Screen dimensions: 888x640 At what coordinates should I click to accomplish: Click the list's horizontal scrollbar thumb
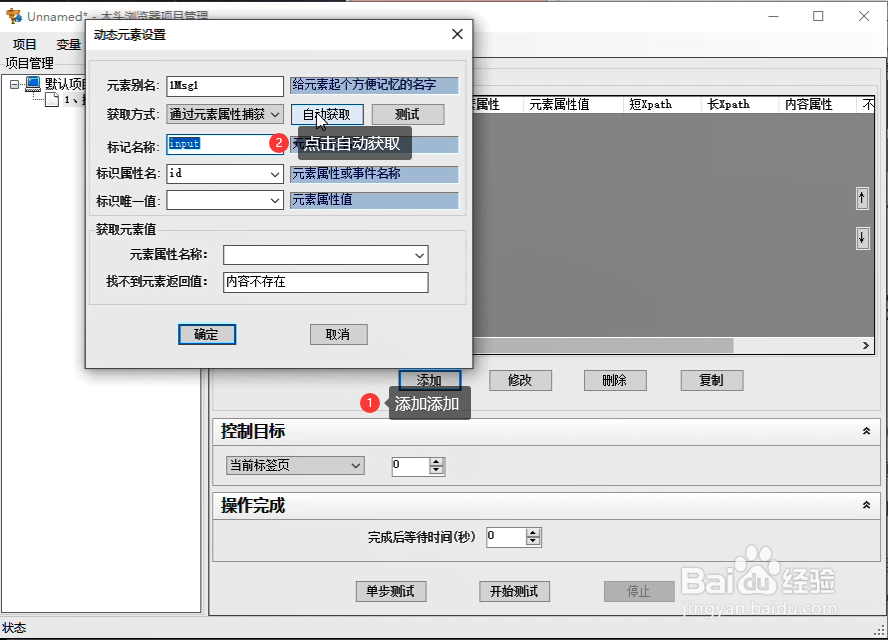603,345
